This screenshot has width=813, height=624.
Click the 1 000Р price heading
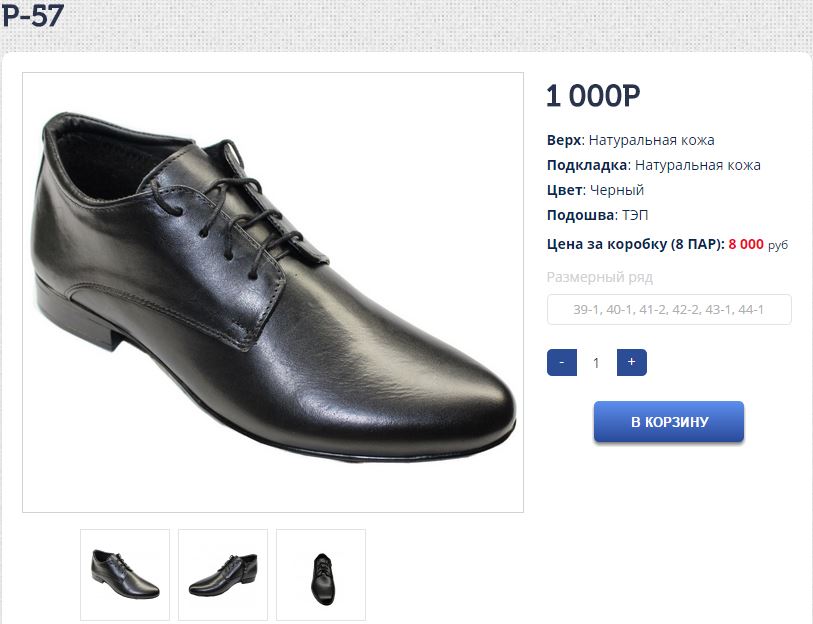[x=593, y=96]
